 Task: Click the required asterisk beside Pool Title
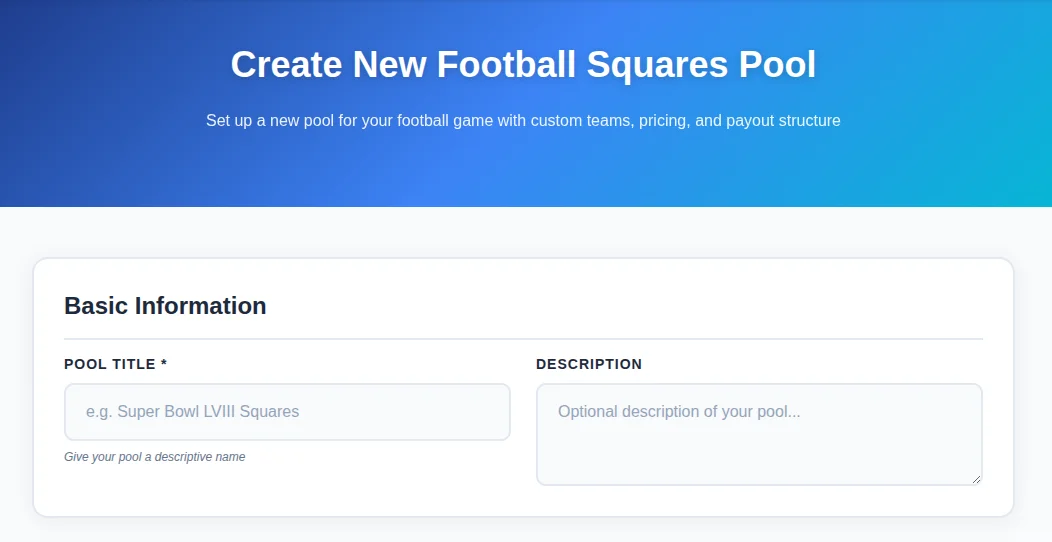(164, 364)
